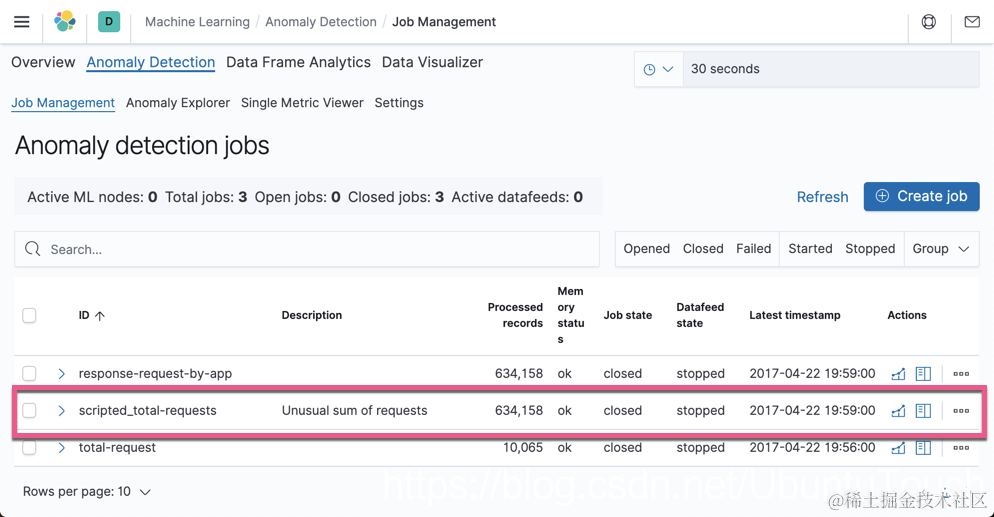Image resolution: width=994 pixels, height=517 pixels.
Task: Toggle the select all jobs checkbox
Action: click(x=30, y=316)
